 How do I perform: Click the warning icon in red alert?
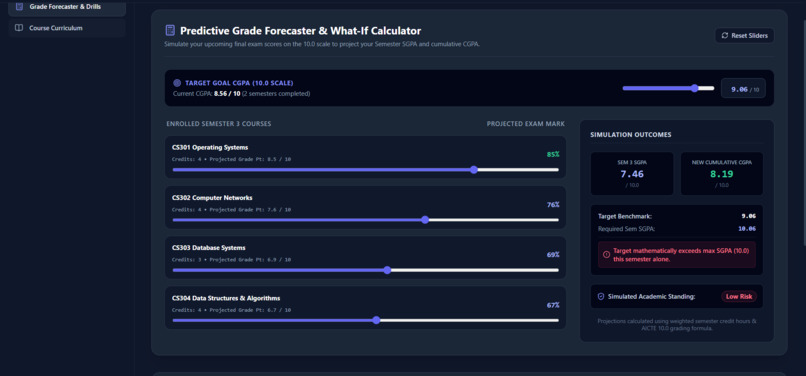[607, 255]
